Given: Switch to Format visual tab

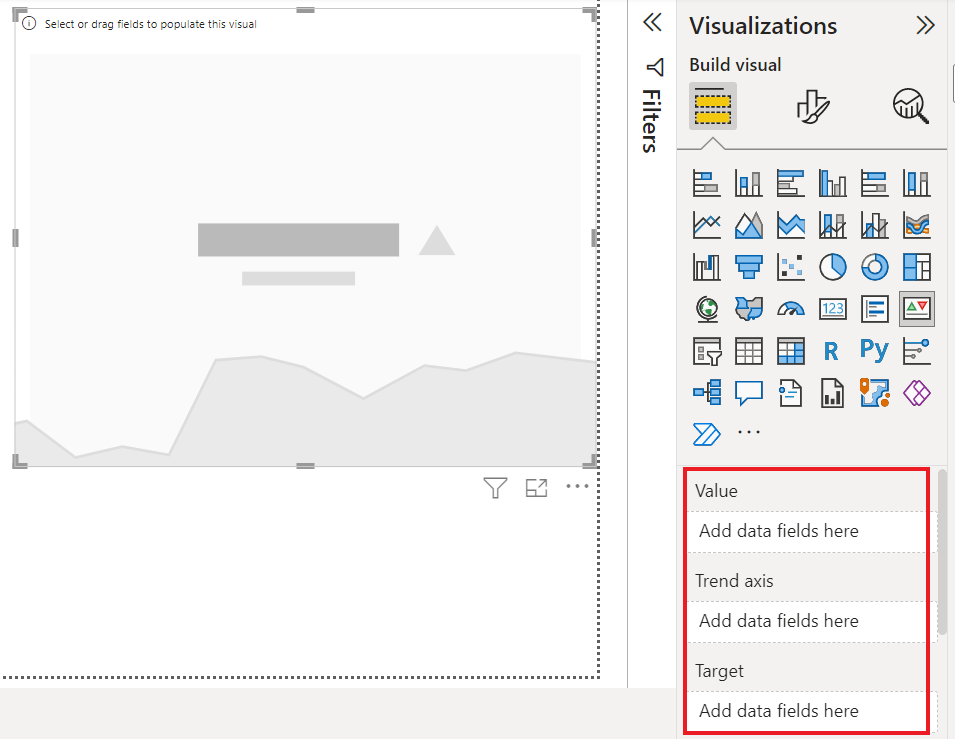Looking at the screenshot, I should (x=812, y=107).
